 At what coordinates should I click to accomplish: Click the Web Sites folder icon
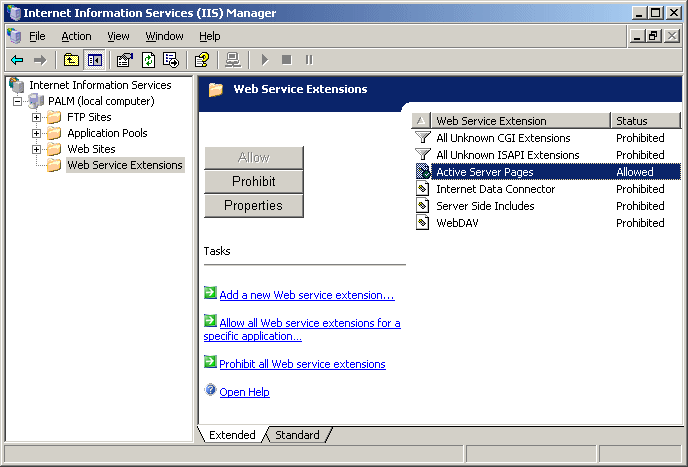[x=54, y=149]
